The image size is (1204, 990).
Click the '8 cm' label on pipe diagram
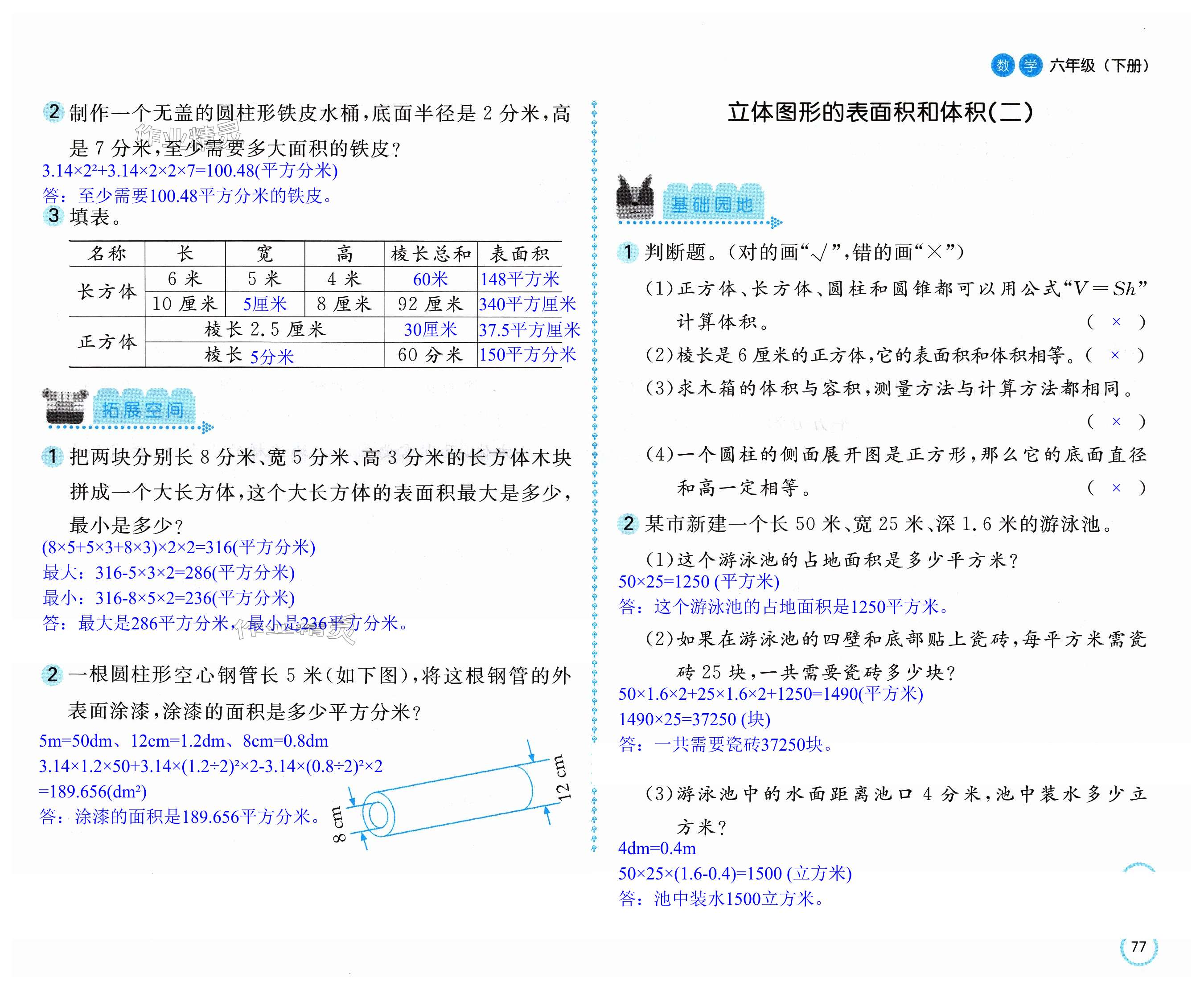tap(338, 824)
